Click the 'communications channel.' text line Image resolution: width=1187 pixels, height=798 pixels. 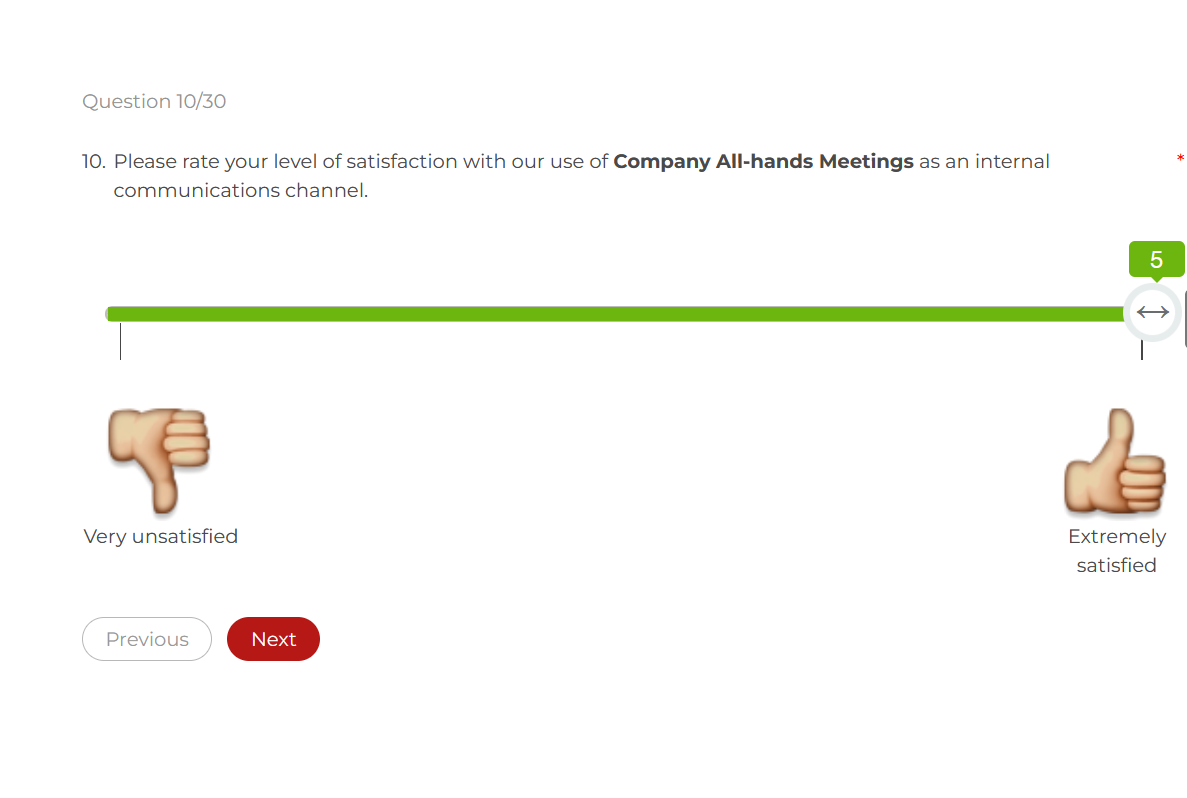[241, 190]
